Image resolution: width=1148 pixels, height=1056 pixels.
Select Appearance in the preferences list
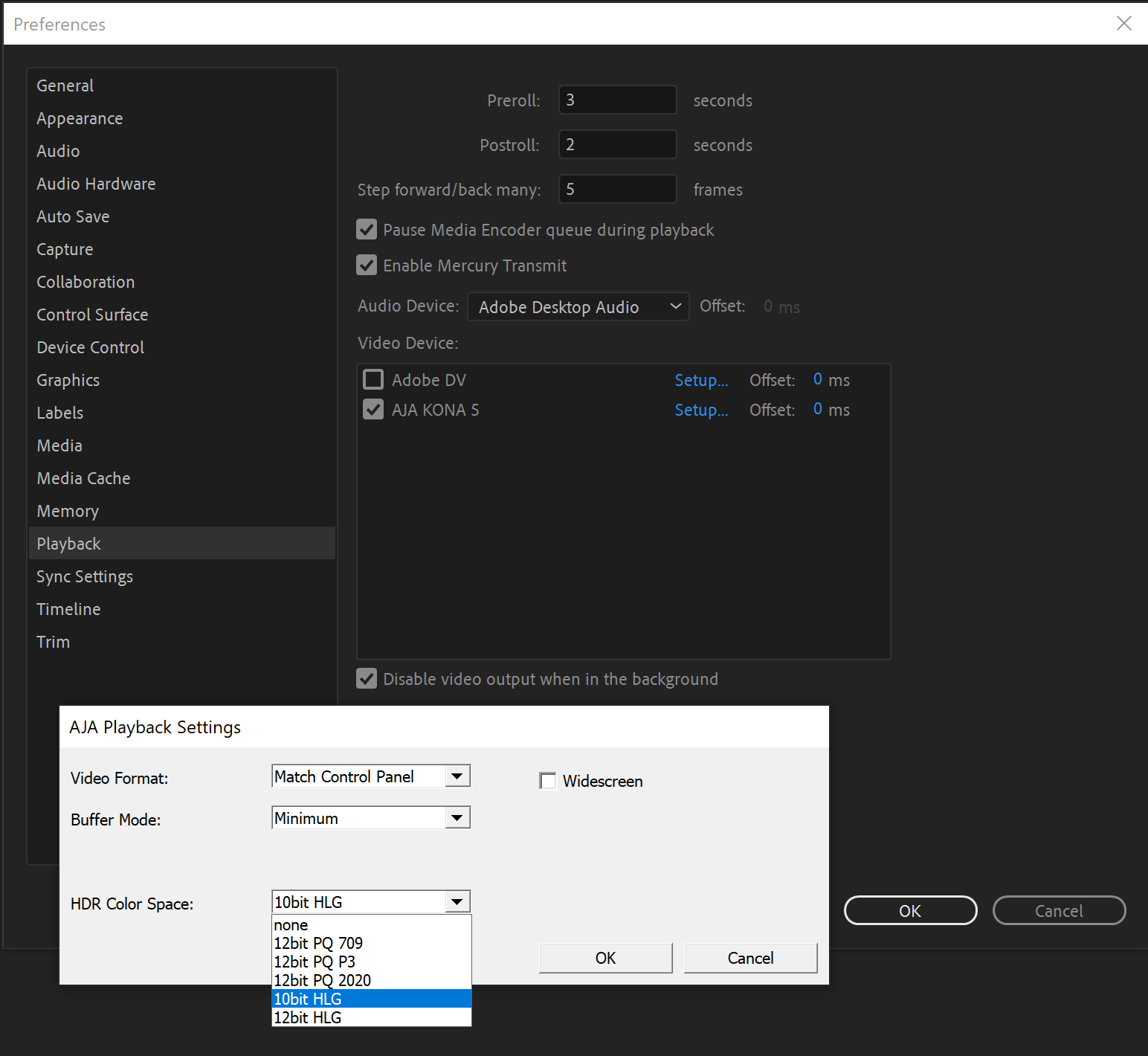tap(181, 118)
